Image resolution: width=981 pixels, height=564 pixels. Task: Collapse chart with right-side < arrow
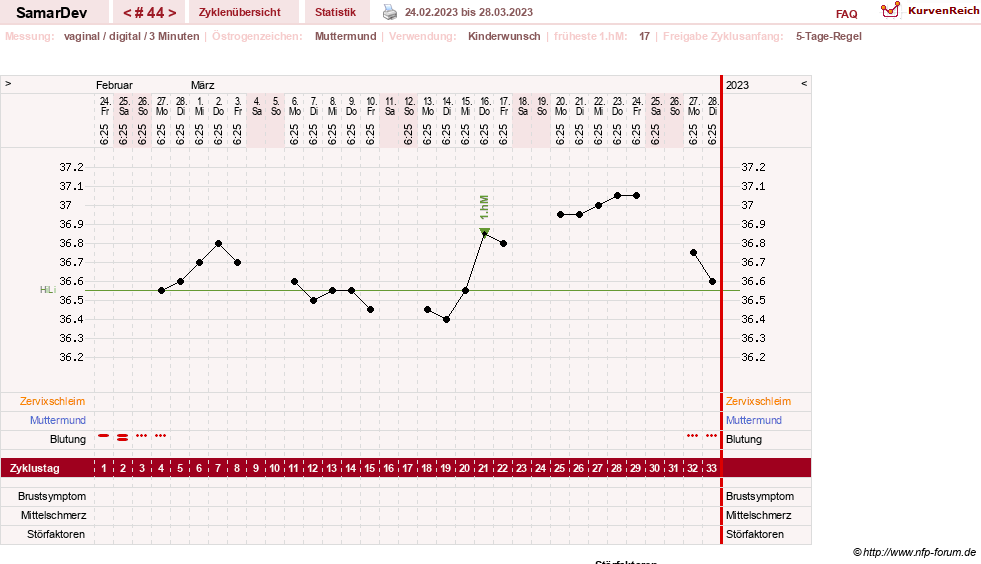(x=804, y=83)
